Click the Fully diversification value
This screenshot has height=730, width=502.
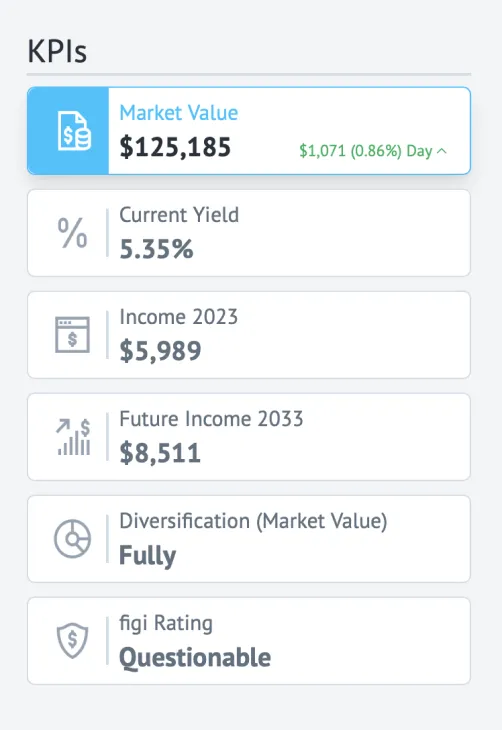[x=148, y=556]
